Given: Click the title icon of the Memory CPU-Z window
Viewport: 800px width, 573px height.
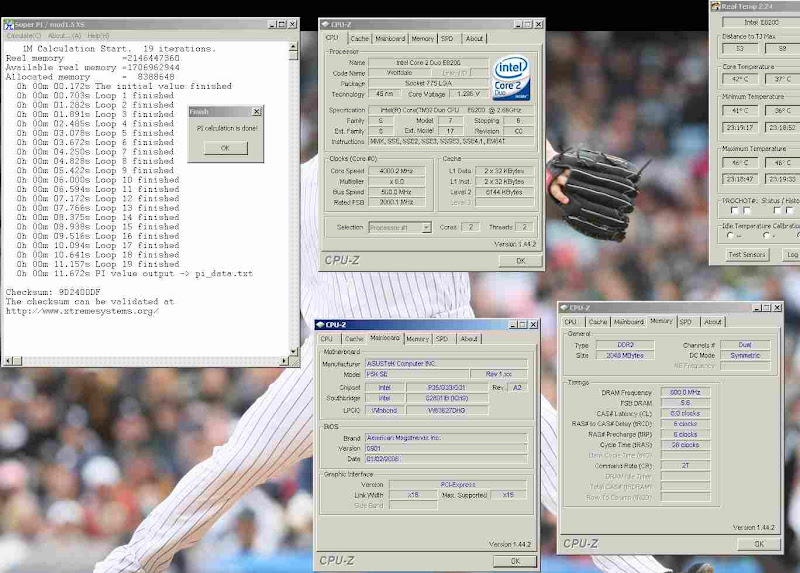Looking at the screenshot, I should point(564,308).
